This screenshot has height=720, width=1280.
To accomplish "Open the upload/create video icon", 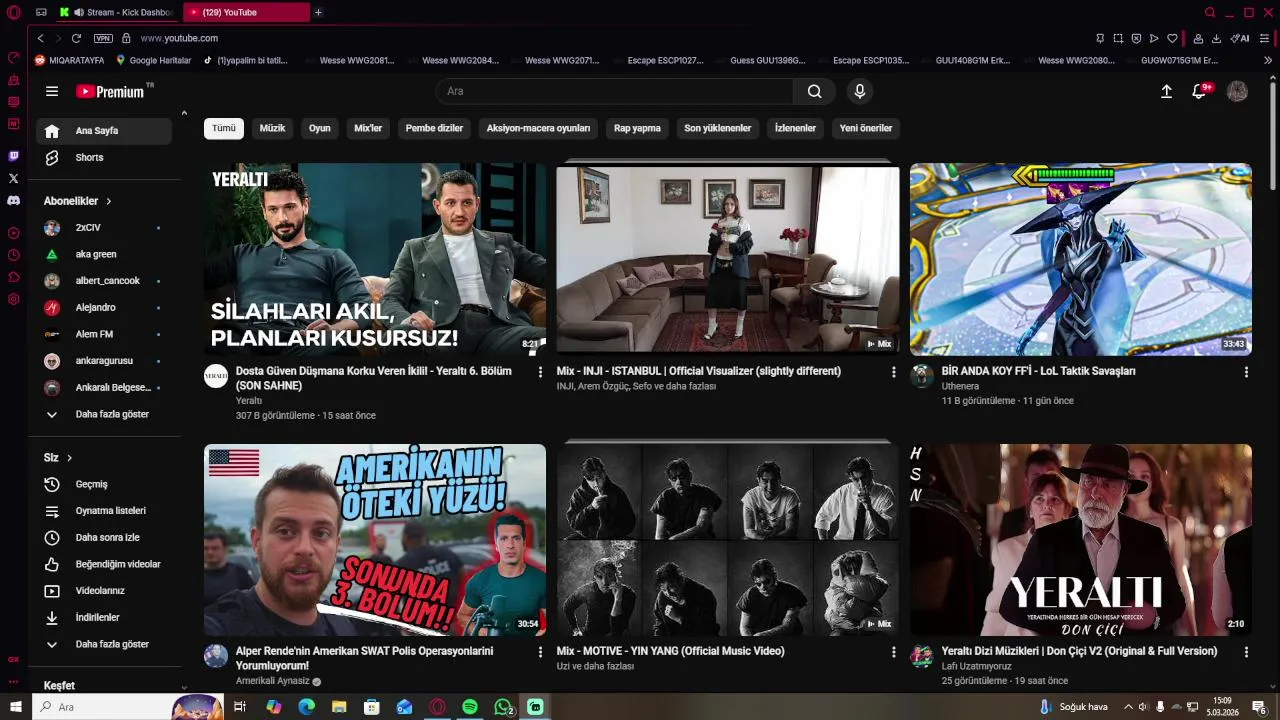I will (x=1166, y=91).
